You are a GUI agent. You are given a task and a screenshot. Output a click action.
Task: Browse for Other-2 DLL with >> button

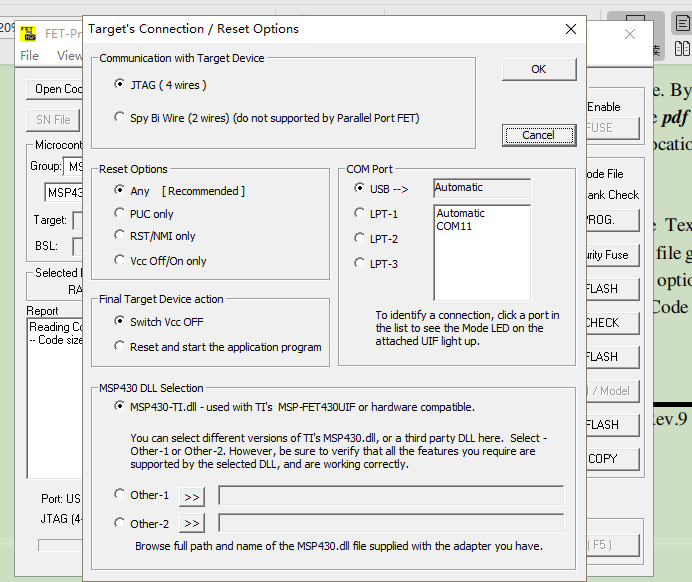[192, 523]
